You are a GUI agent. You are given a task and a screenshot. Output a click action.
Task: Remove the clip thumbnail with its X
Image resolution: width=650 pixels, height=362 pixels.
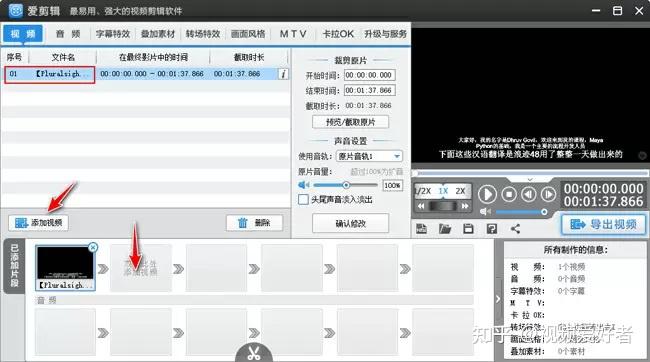point(93,248)
